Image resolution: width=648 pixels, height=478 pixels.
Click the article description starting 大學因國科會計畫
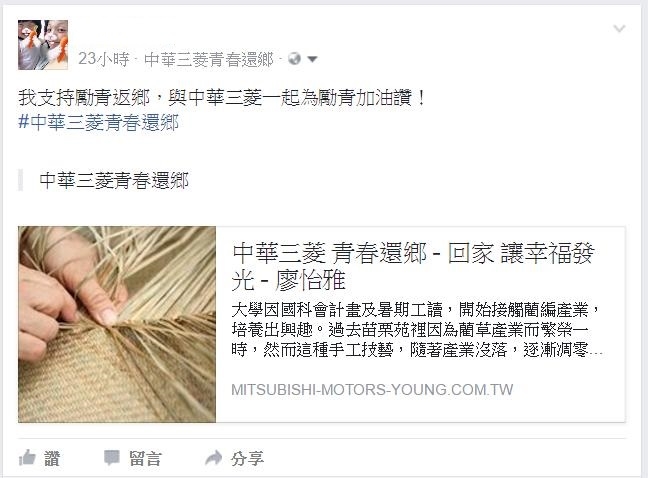[417, 330]
